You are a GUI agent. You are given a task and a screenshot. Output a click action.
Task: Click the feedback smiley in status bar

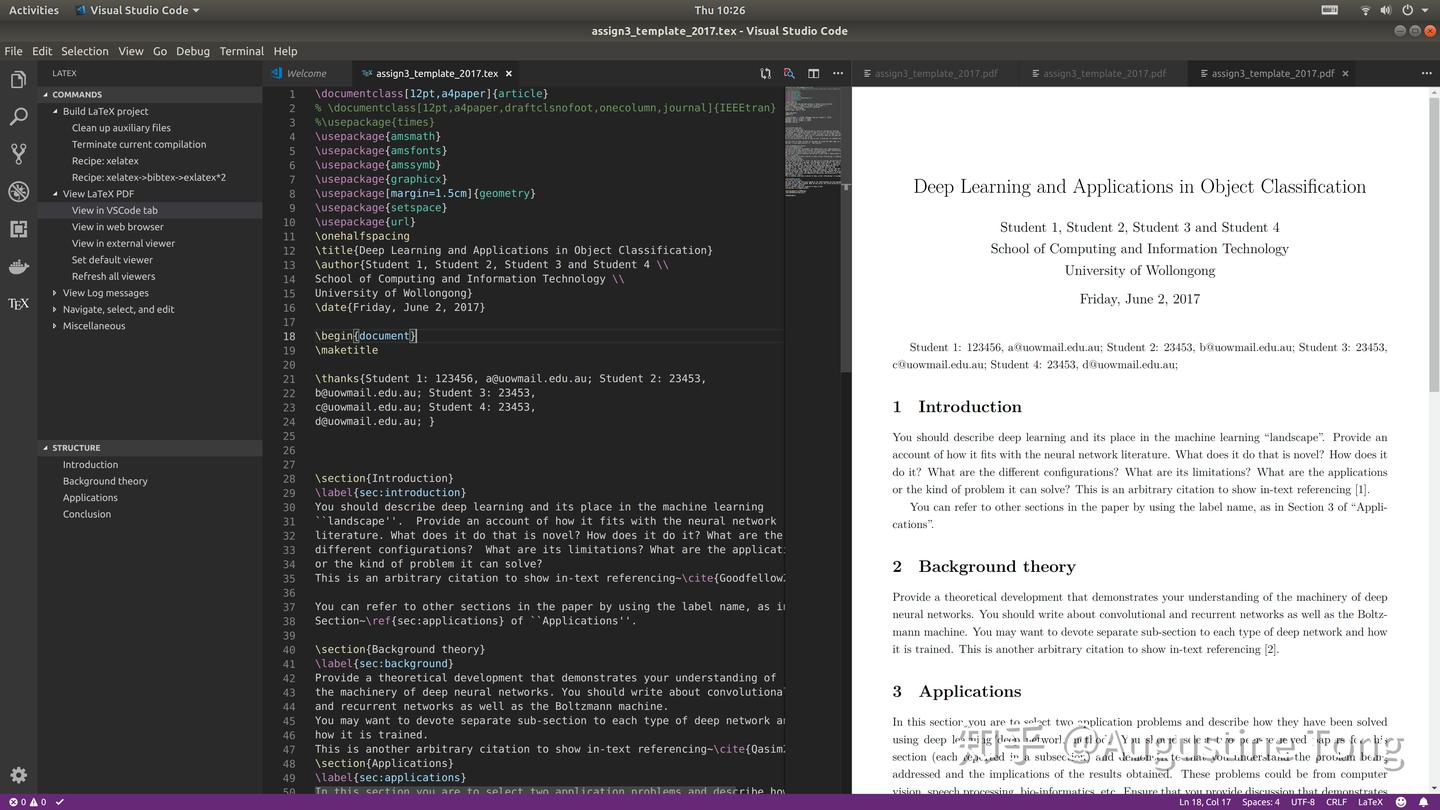click(1403, 802)
